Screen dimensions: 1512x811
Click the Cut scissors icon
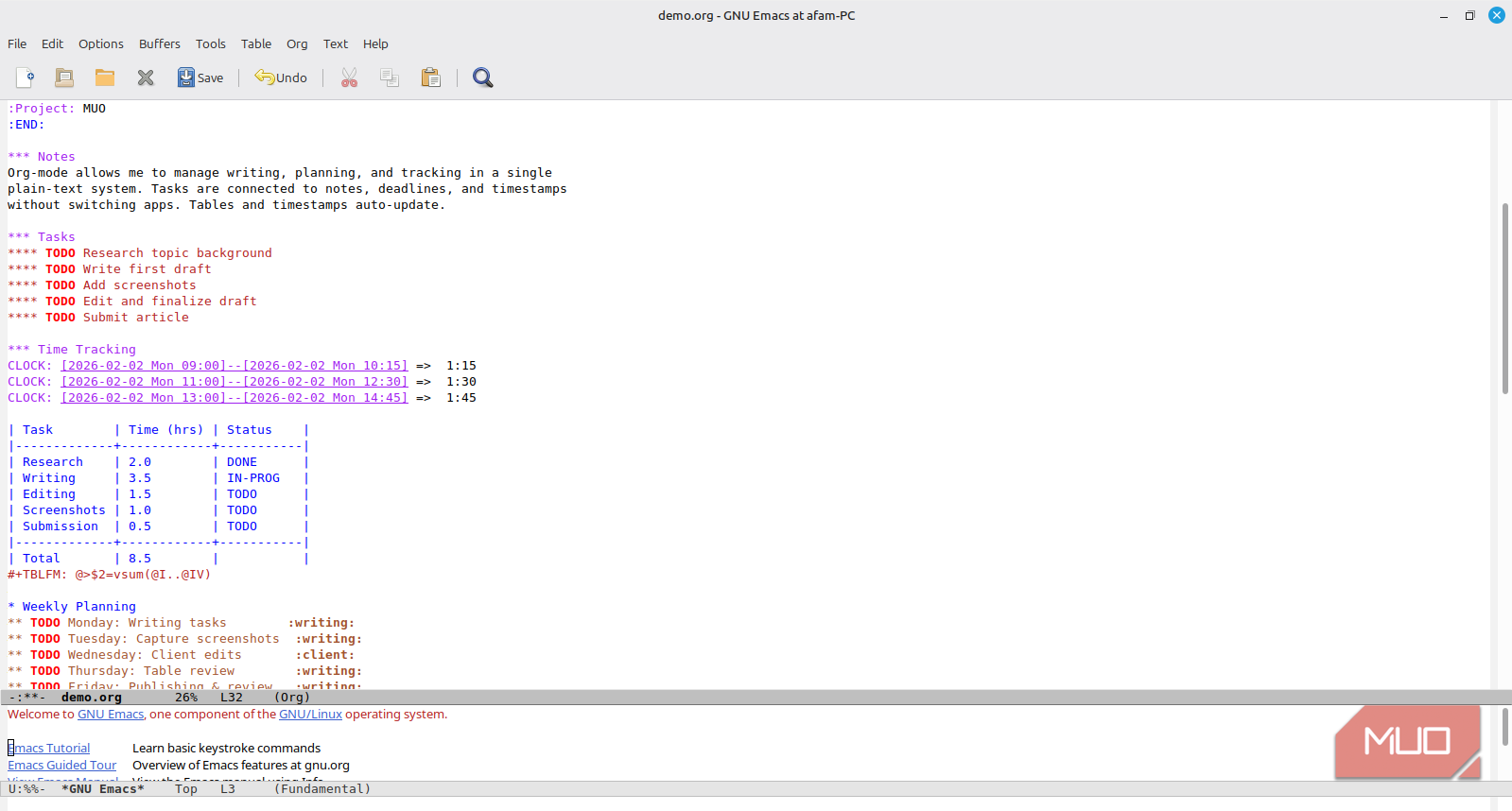350,78
